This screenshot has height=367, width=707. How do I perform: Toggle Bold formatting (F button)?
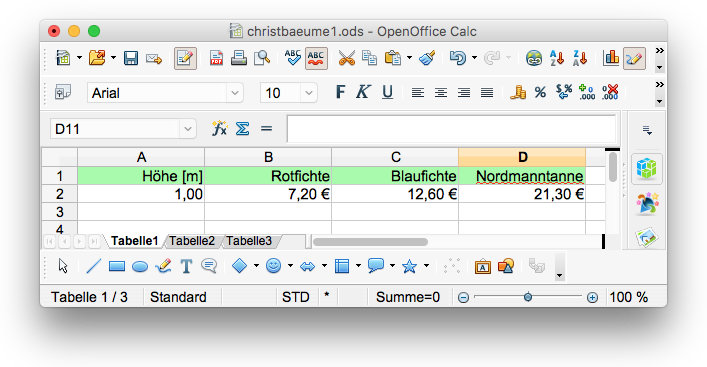point(340,92)
